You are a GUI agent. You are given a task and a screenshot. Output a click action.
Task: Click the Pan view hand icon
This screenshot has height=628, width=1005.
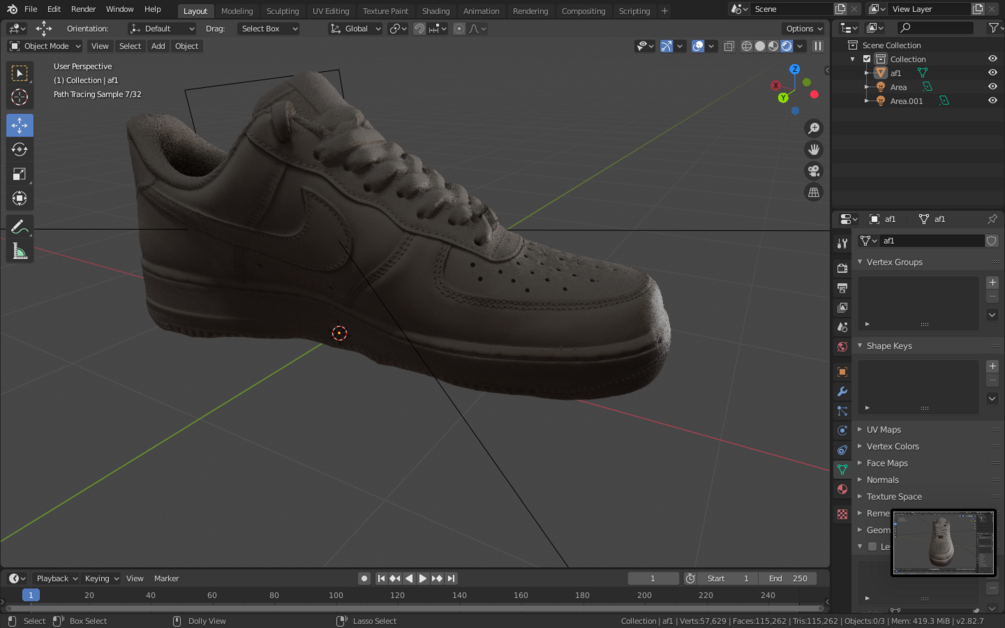[x=813, y=149]
